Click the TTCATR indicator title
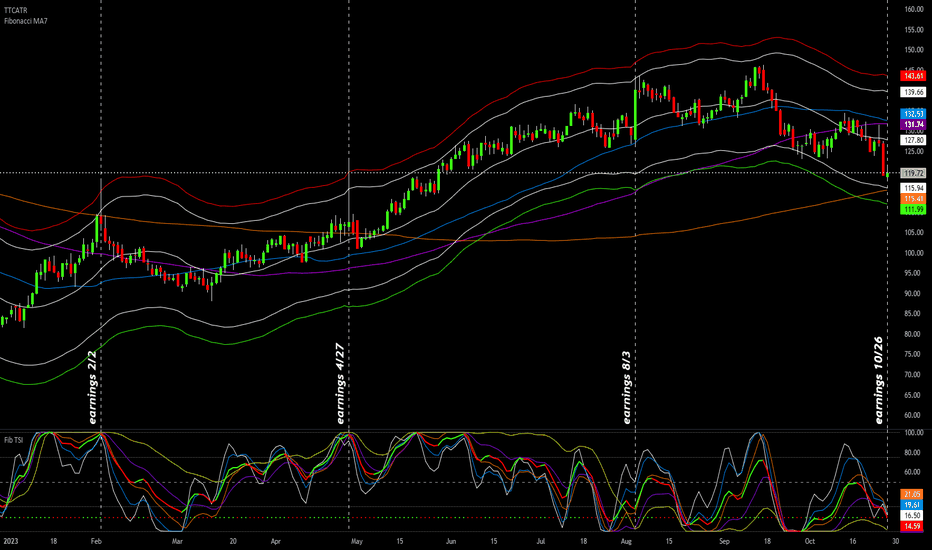 click(15, 11)
